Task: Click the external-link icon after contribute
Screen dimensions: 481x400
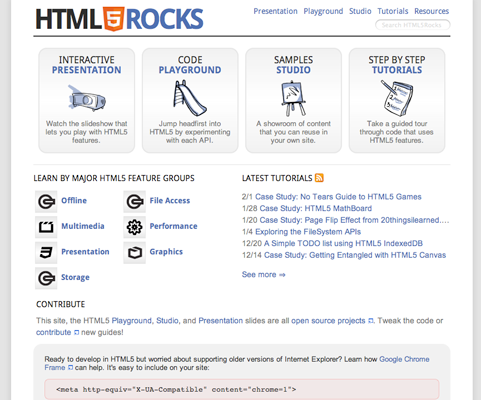Action: coord(76,333)
